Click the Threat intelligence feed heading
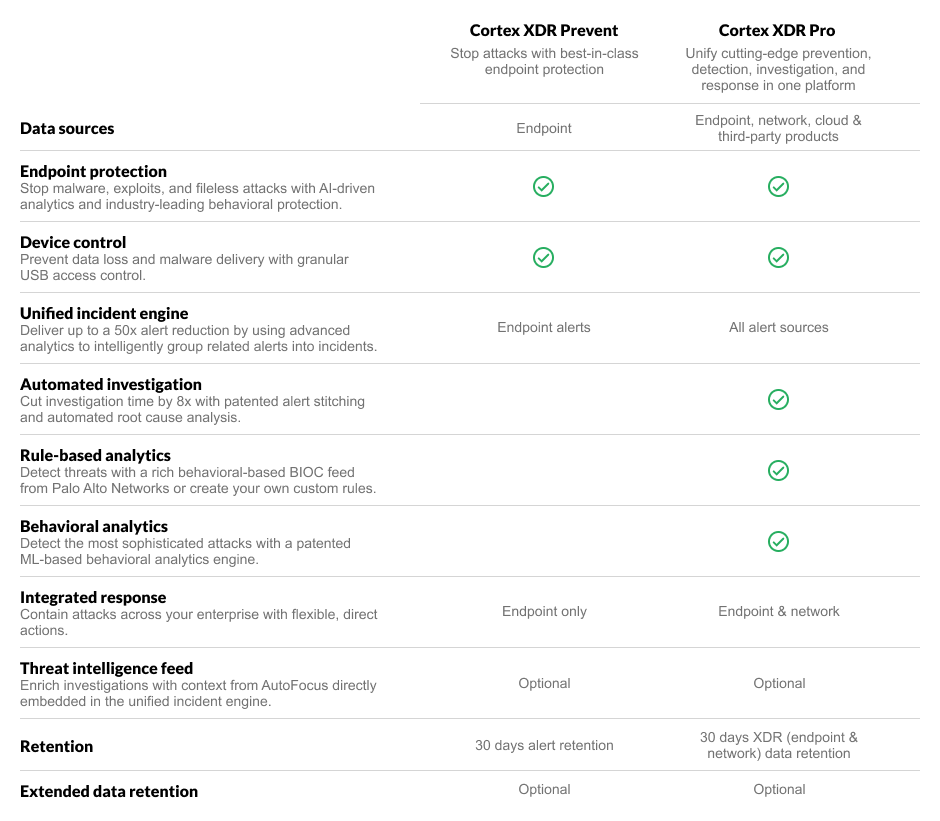The image size is (940, 821). pyautogui.click(x=106, y=669)
